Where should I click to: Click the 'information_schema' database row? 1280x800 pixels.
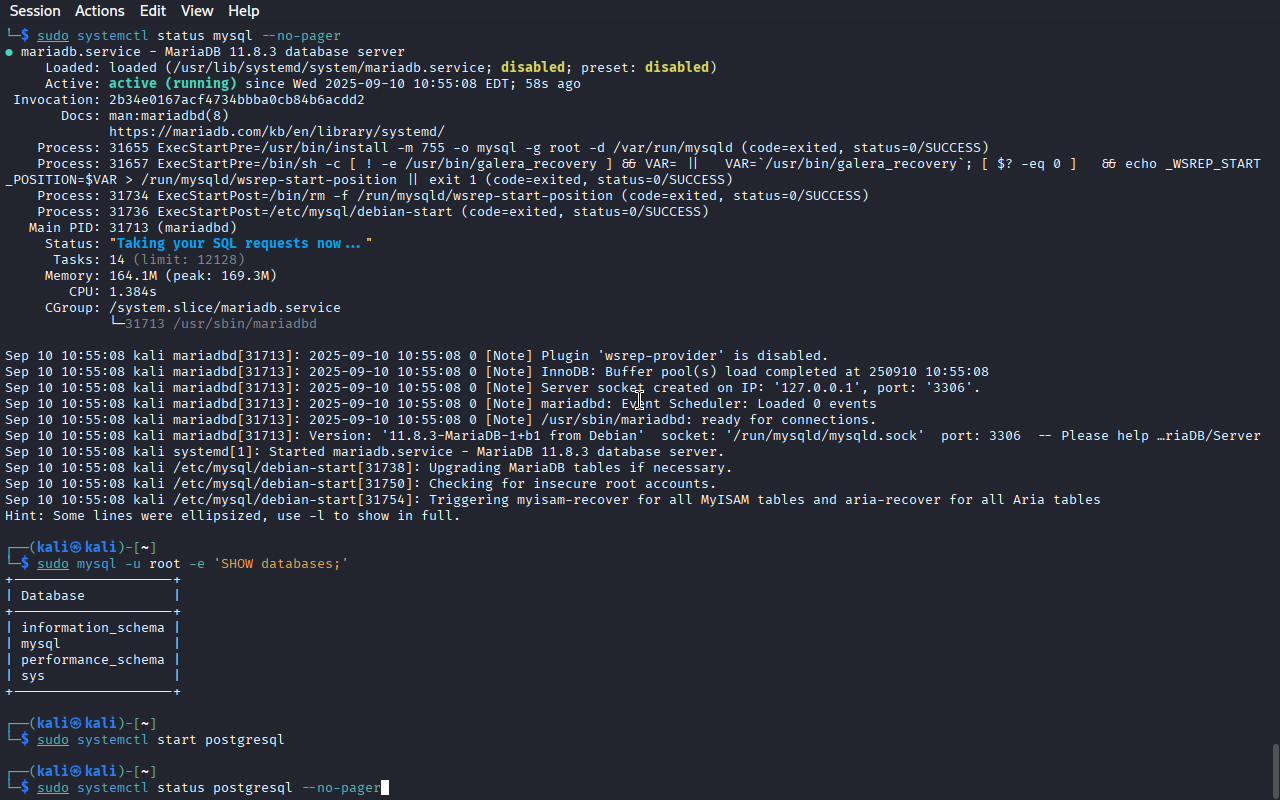[93, 628]
